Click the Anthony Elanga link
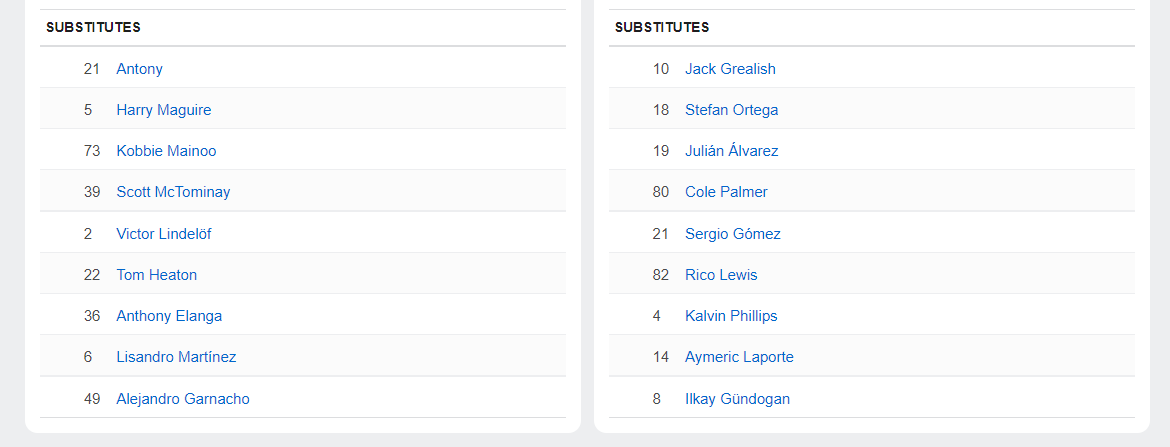 pyautogui.click(x=169, y=316)
